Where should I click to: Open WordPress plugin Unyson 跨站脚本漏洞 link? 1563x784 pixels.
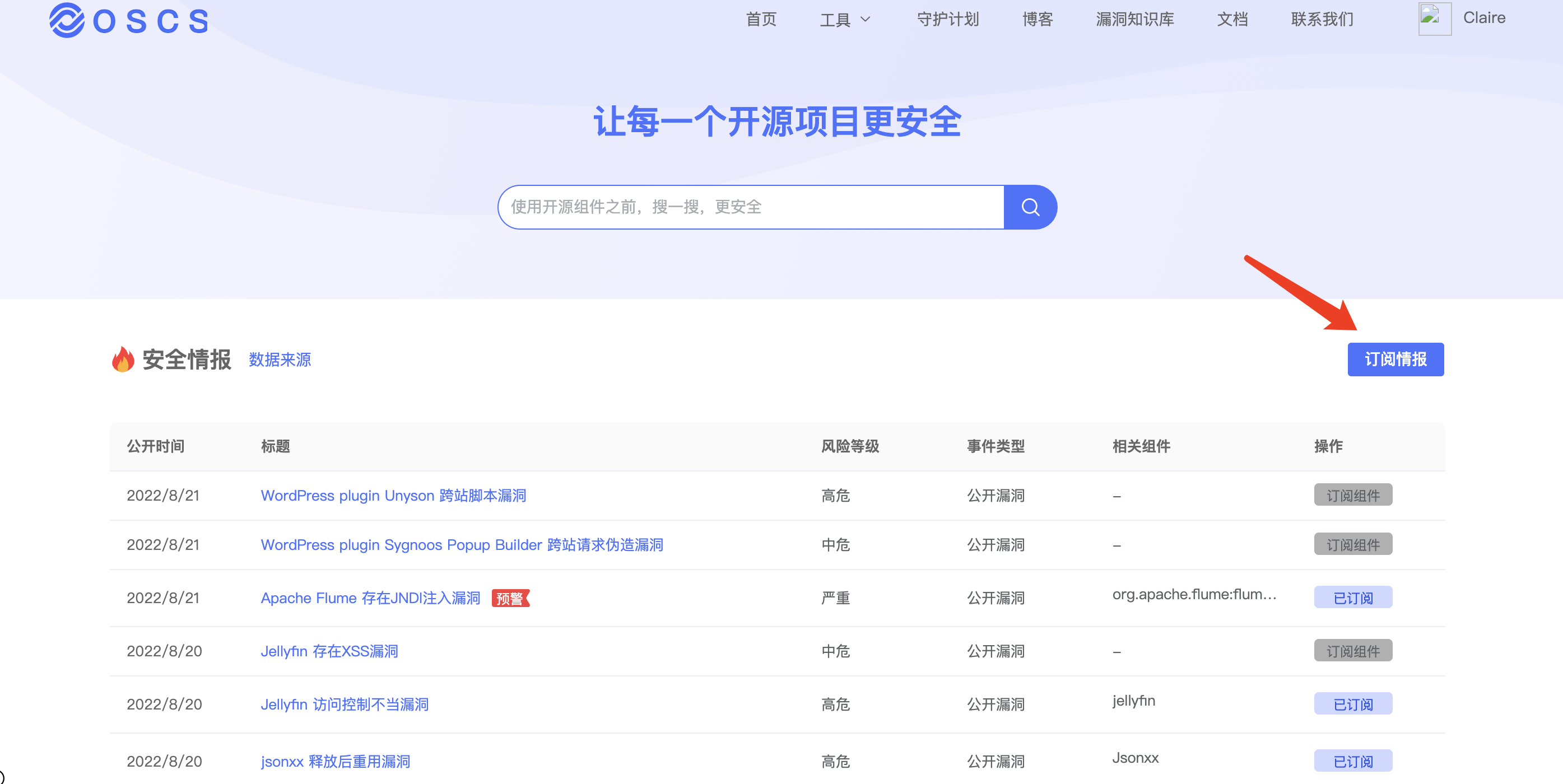393,496
